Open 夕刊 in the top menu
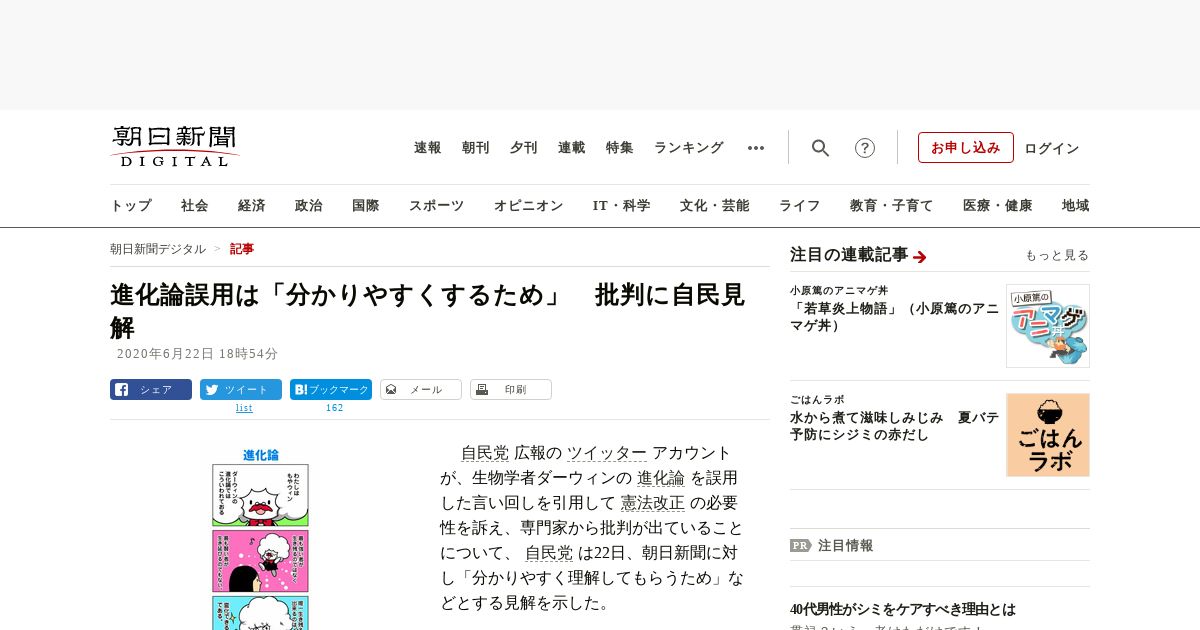This screenshot has height=630, width=1200. point(524,148)
